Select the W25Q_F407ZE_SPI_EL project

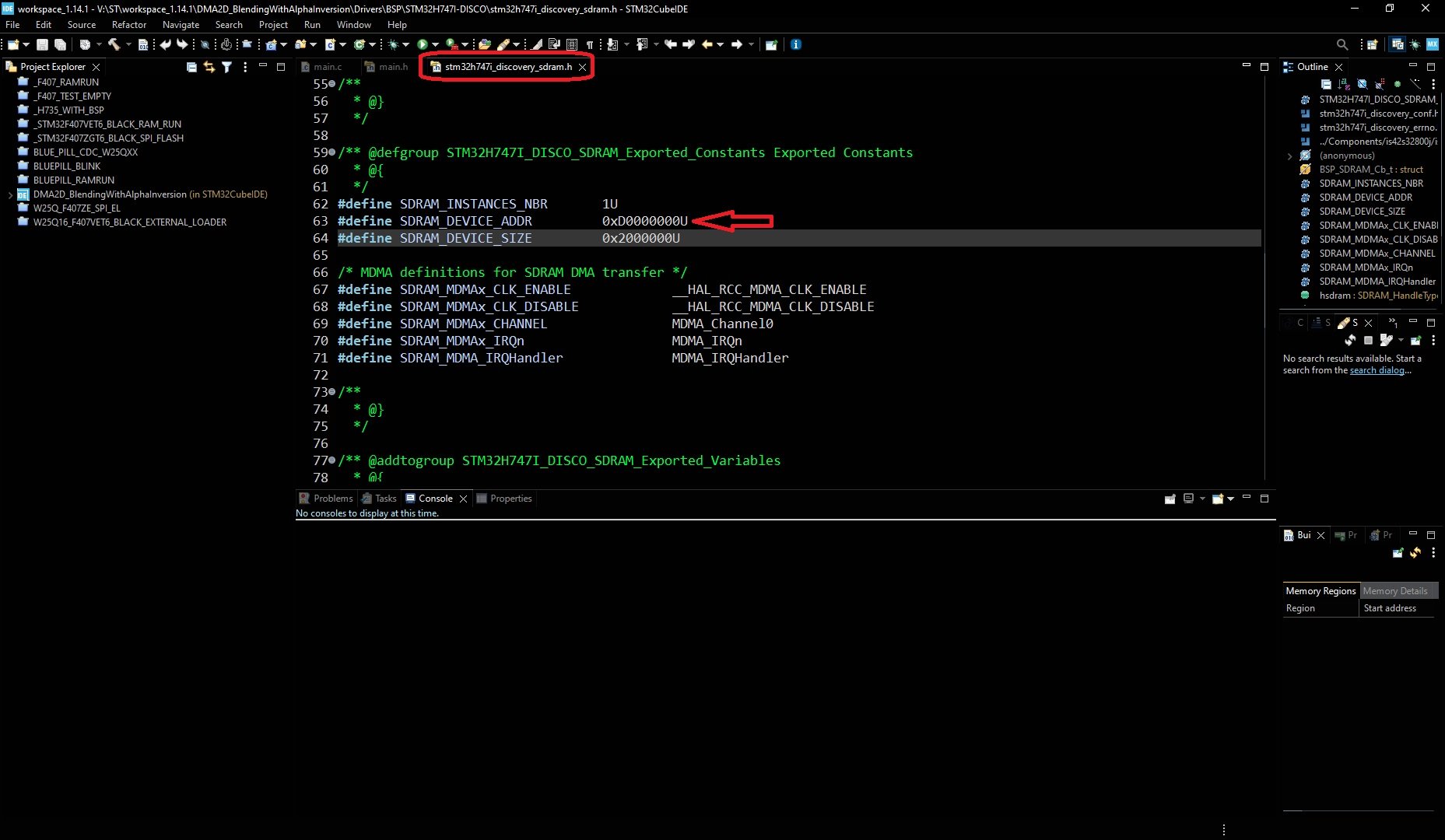[76, 208]
